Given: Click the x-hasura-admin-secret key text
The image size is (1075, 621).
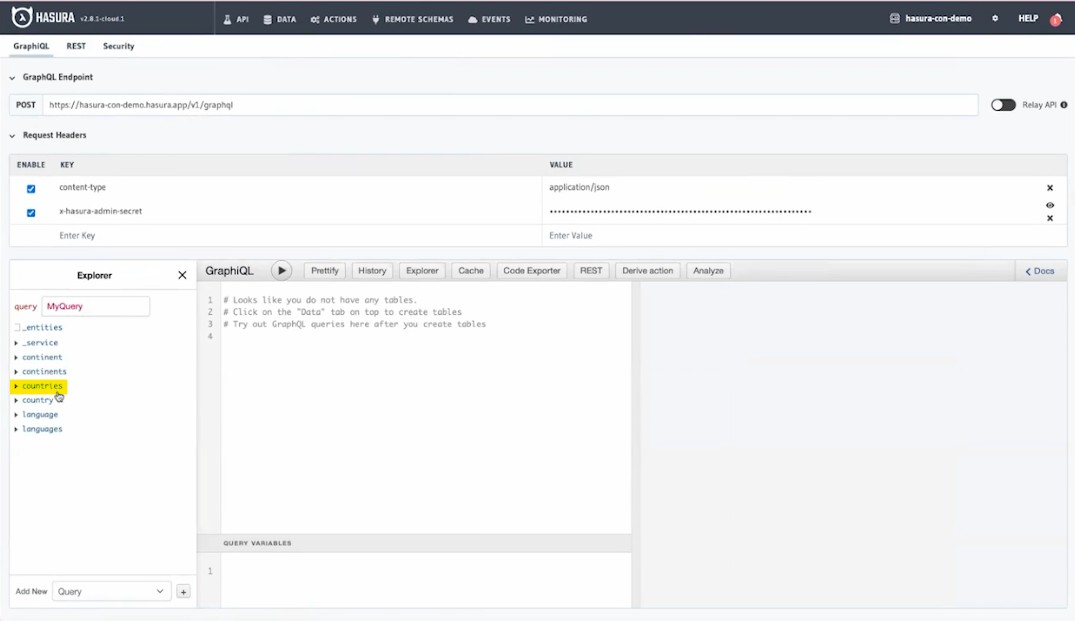Looking at the screenshot, I should coord(101,211).
